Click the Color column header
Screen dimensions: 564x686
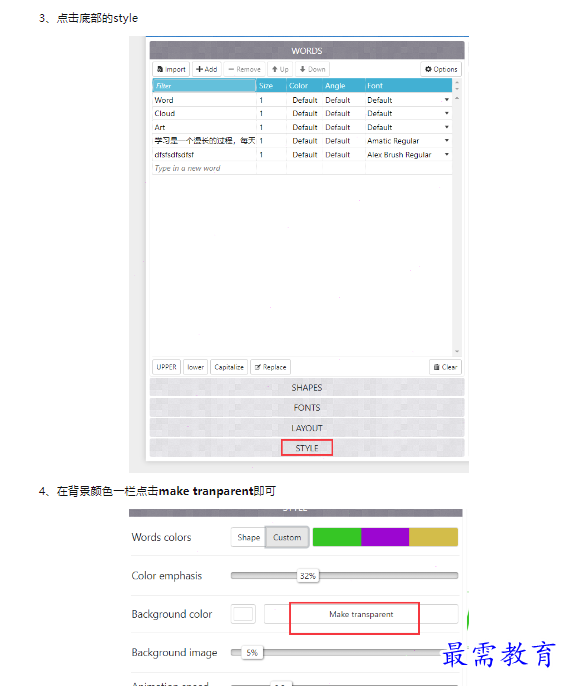[x=305, y=86]
